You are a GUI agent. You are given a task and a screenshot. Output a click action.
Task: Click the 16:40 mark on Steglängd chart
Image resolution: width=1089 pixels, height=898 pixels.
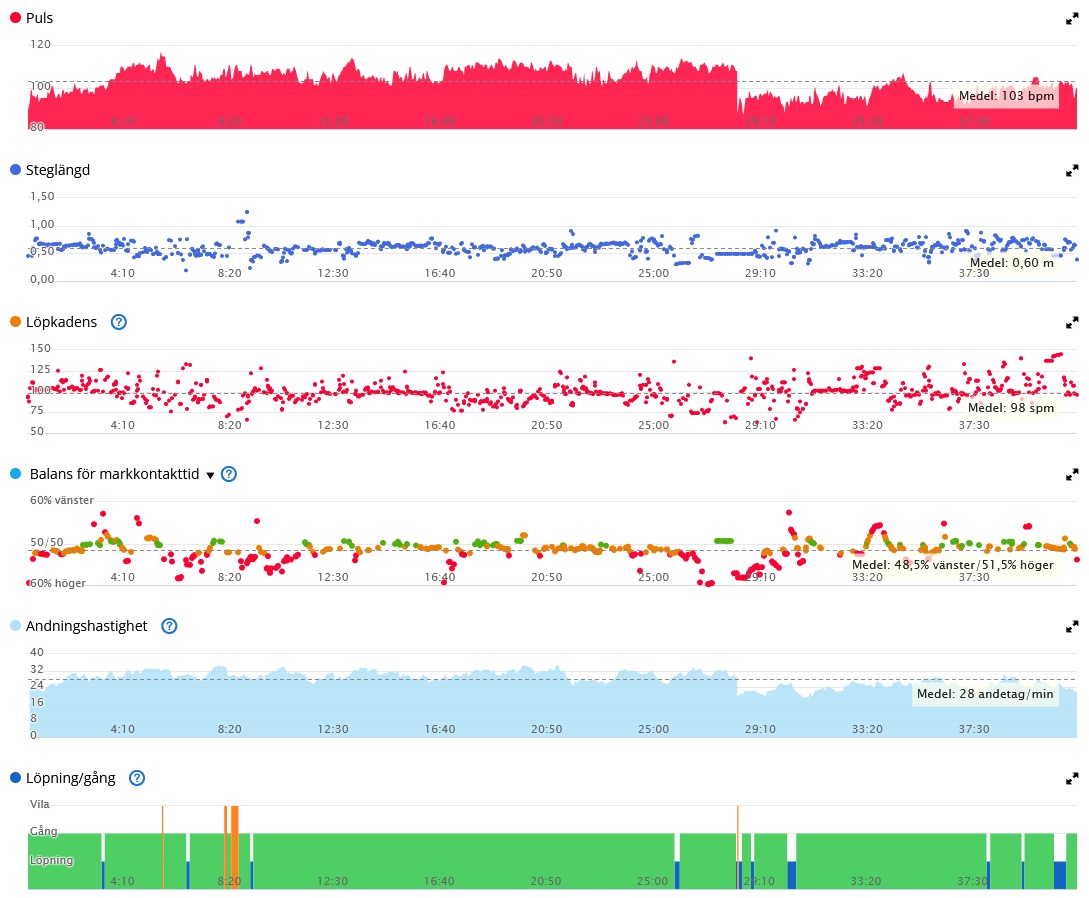(440, 274)
